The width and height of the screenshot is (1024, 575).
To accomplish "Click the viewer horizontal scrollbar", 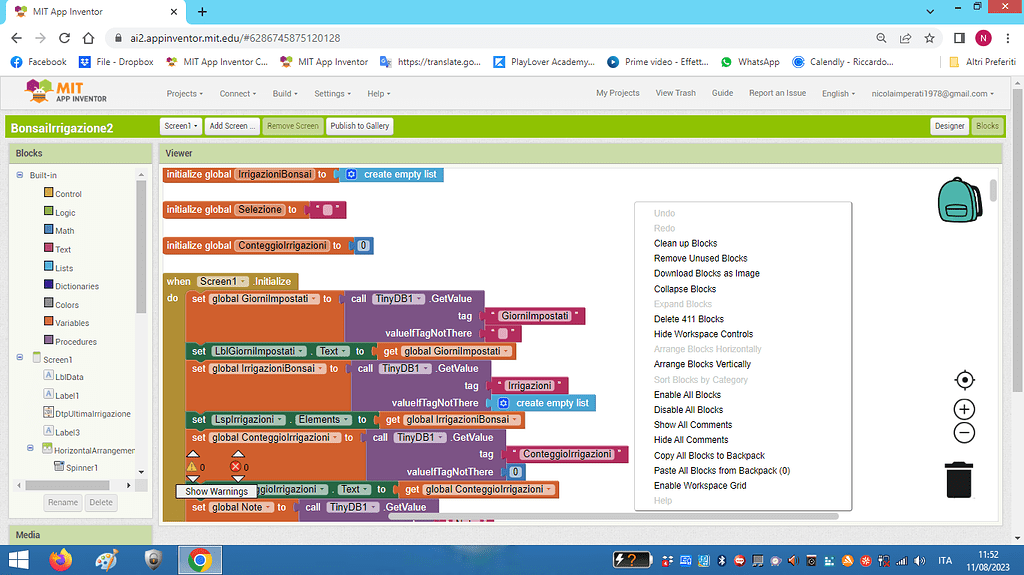I will click(613, 516).
